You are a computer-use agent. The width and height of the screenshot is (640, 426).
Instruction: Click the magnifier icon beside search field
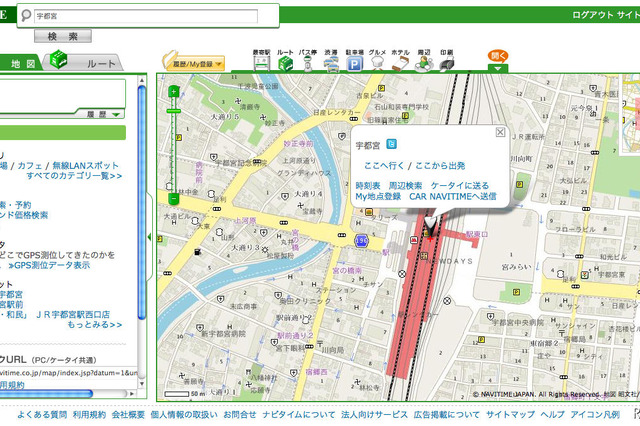(26, 16)
